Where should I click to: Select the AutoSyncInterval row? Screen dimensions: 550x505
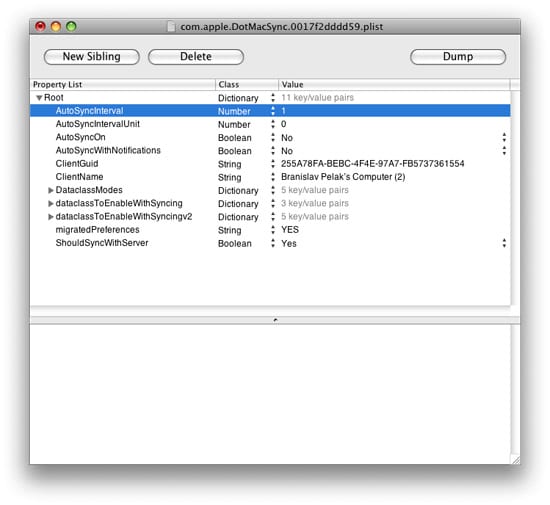270,111
